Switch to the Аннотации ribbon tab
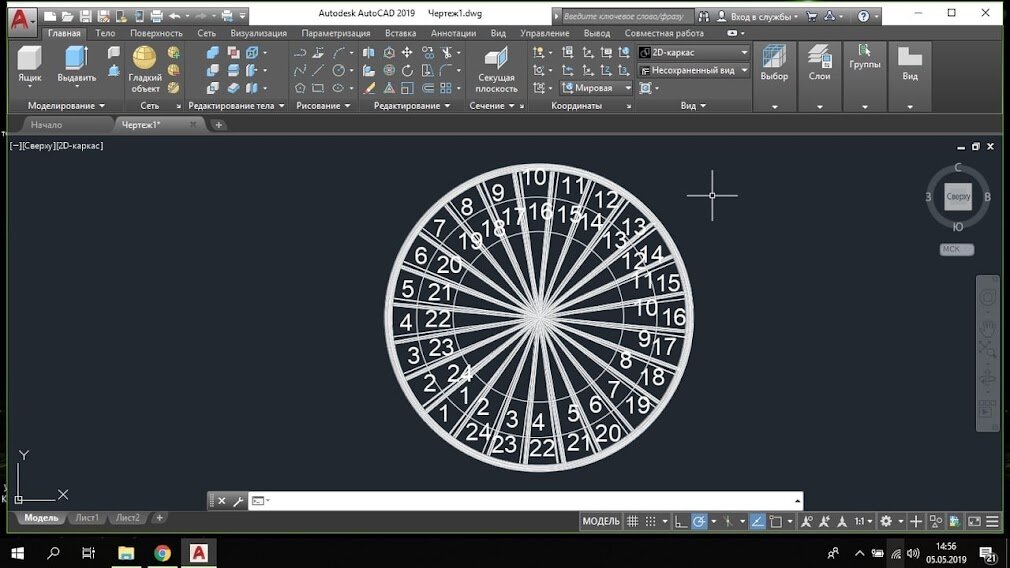1010x568 pixels. pos(453,33)
